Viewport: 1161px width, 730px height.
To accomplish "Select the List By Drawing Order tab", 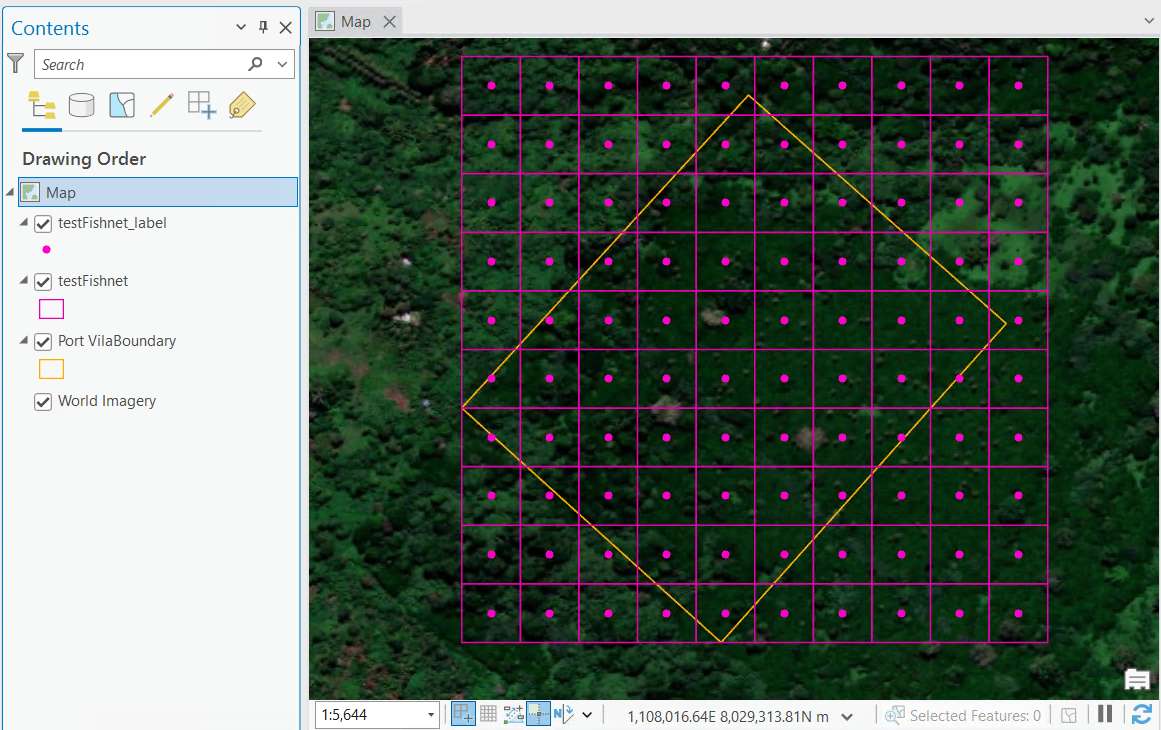I will 41,104.
